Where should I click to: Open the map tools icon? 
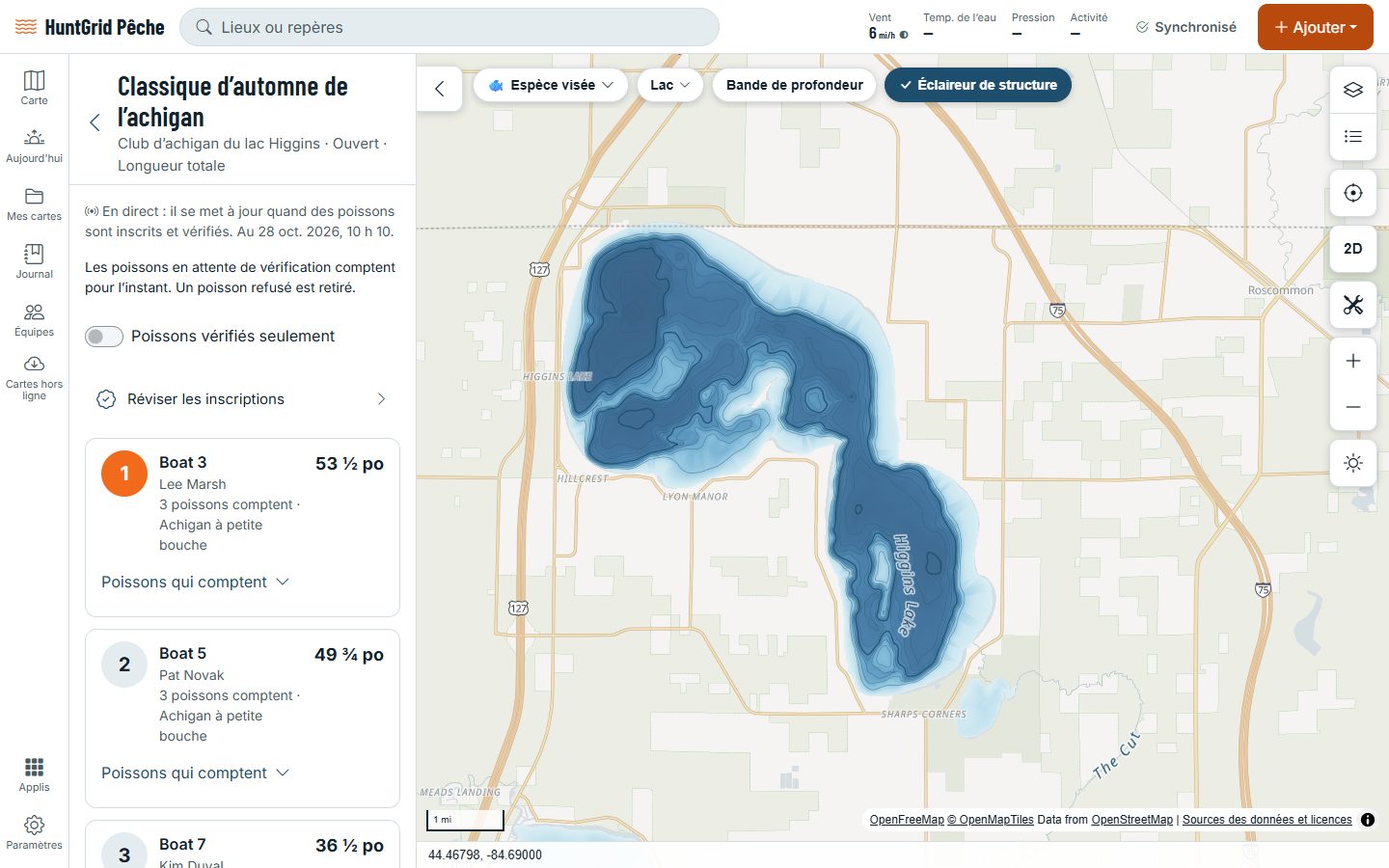point(1353,306)
